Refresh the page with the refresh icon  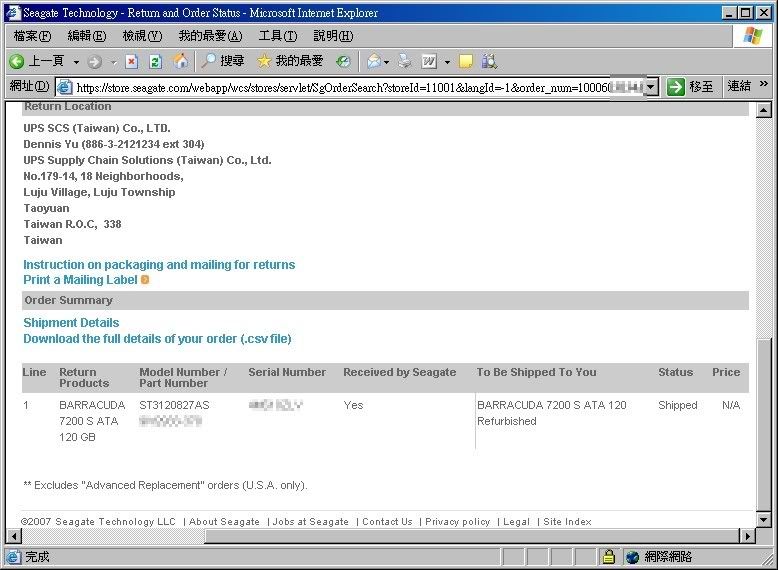click(x=155, y=62)
